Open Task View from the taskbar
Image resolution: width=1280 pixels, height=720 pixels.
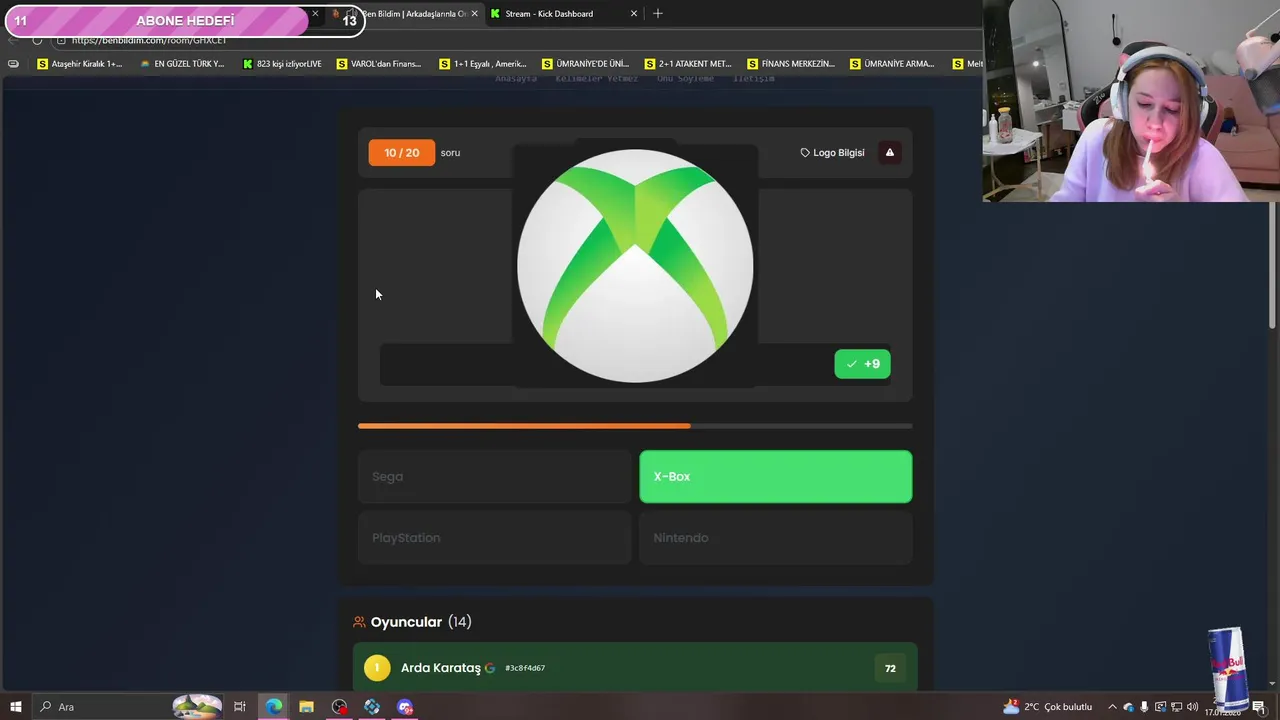[240, 707]
